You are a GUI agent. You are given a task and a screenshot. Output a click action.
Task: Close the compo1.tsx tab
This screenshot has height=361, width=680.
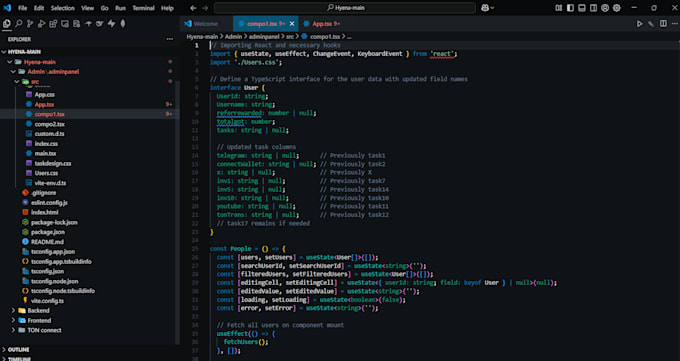[292, 24]
